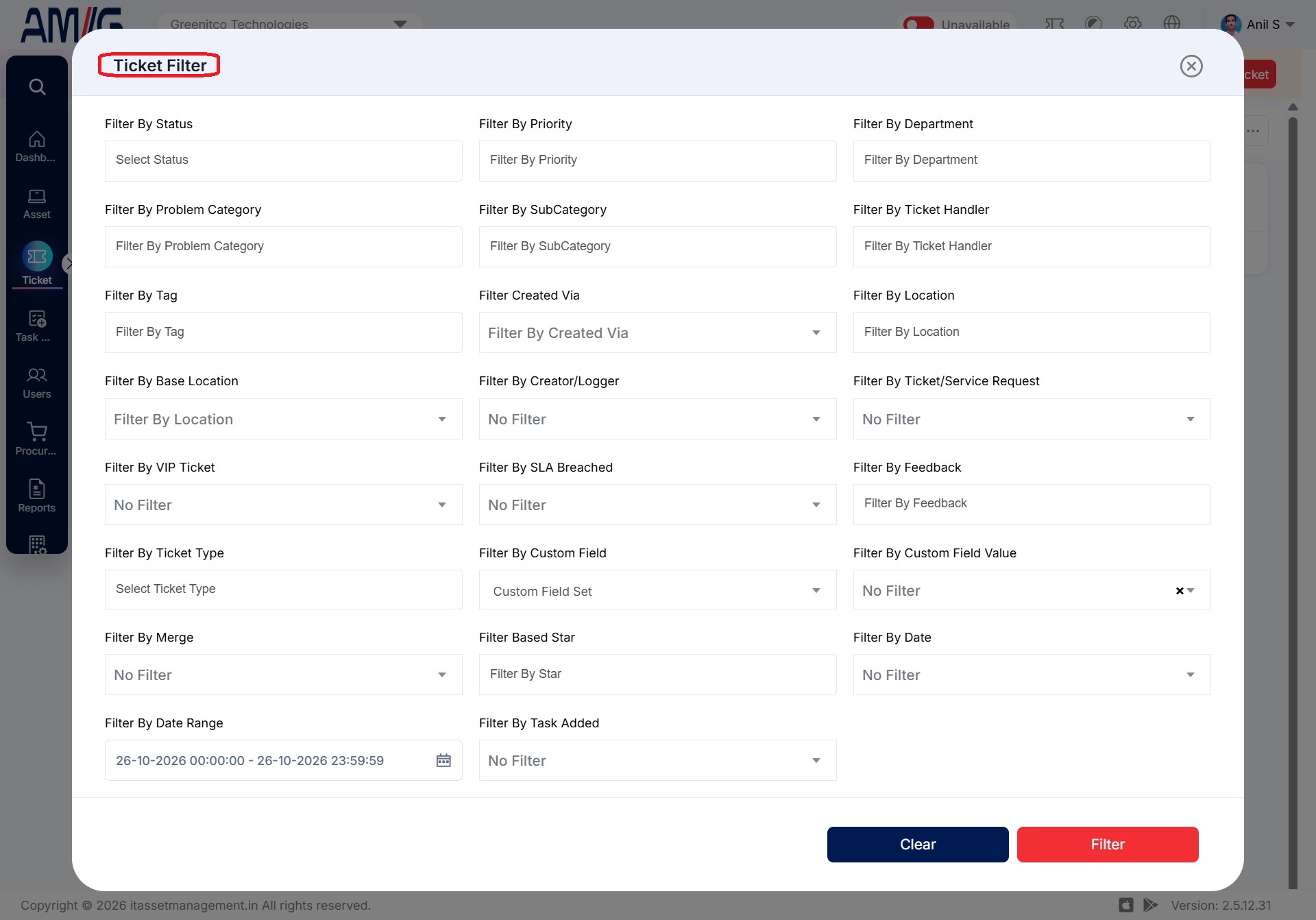The width and height of the screenshot is (1316, 920).
Task: Click the ticket icon in top bar
Action: pyautogui.click(x=1054, y=23)
